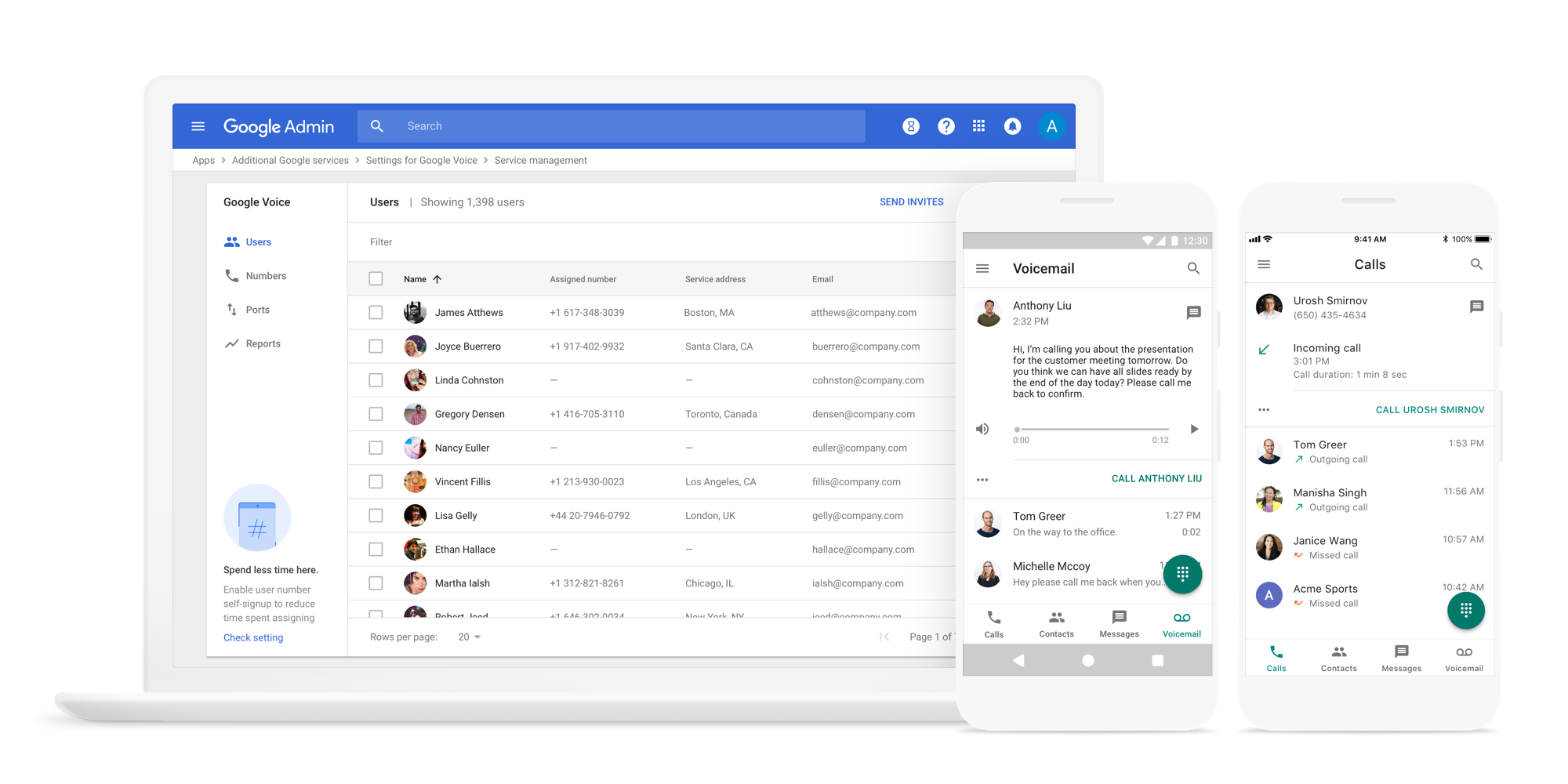This screenshot has width=1568, height=784.
Task: Go to Settings for Google Voice breadcrumb
Action: pyautogui.click(x=422, y=161)
